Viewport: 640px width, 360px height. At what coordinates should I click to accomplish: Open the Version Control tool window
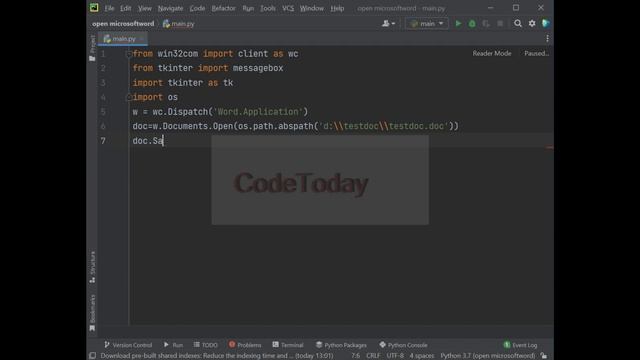128,345
